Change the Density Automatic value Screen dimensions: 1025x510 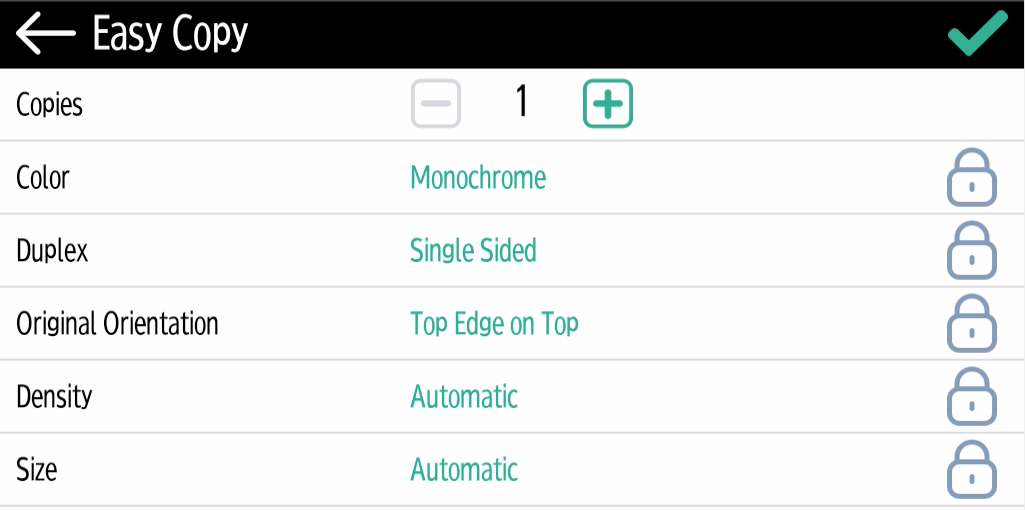coord(464,397)
